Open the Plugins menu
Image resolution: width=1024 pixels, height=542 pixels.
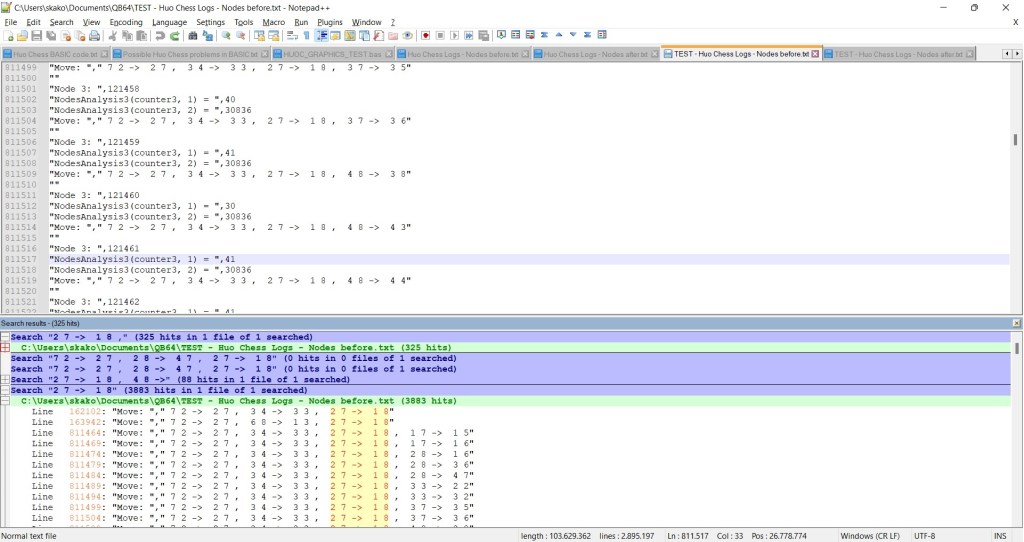pos(329,22)
